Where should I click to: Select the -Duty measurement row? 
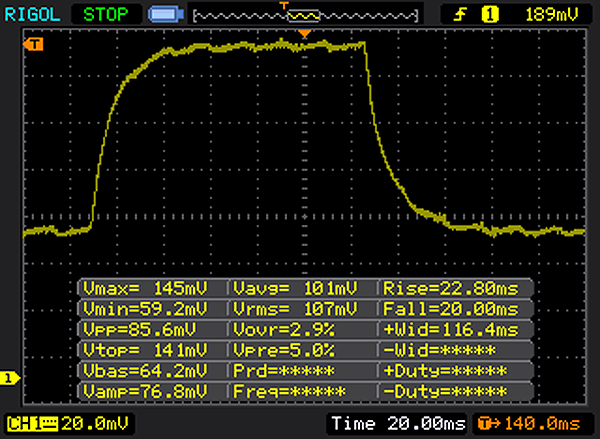pos(455,391)
